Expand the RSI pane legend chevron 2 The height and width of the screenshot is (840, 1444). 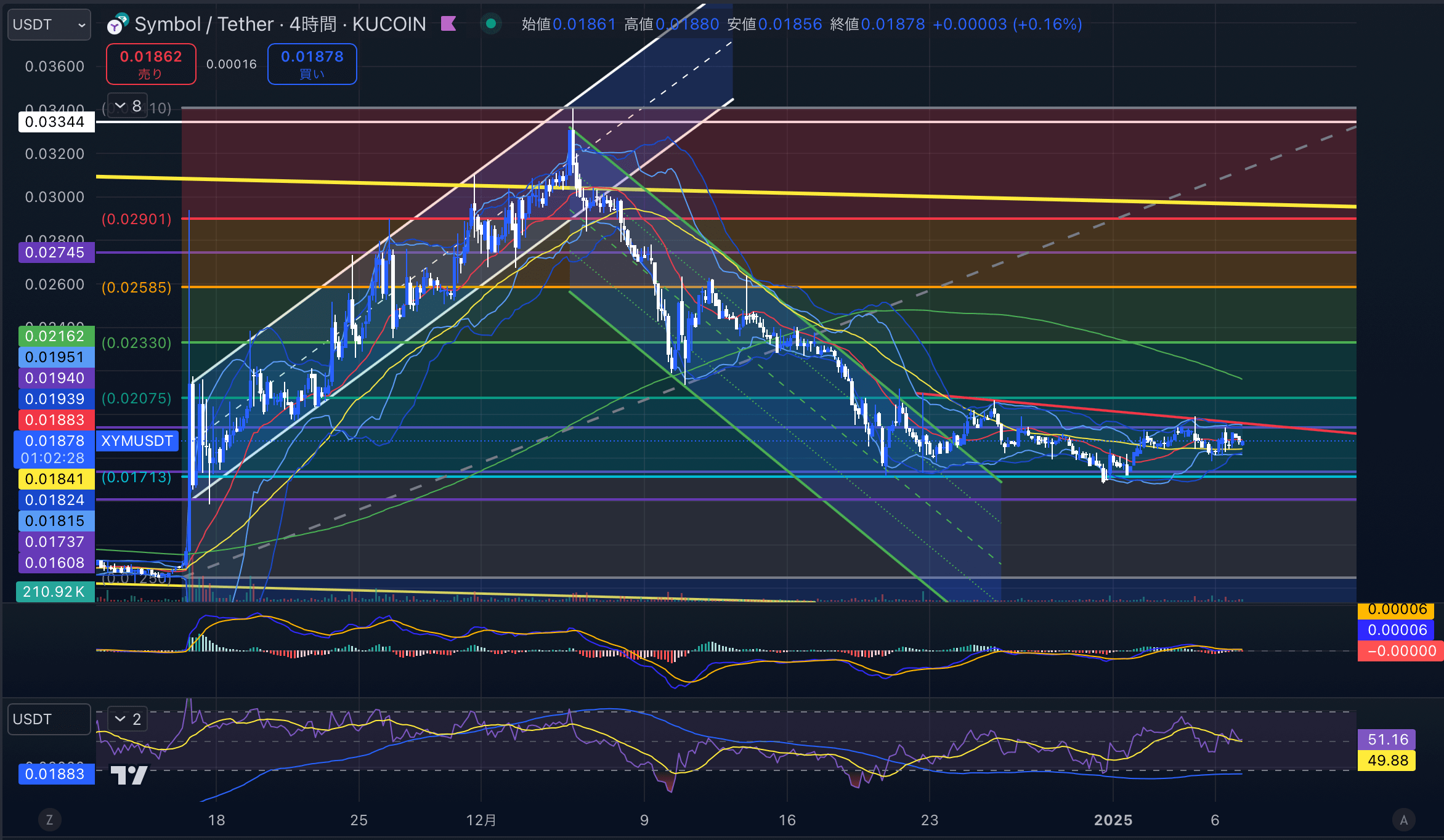click(128, 719)
